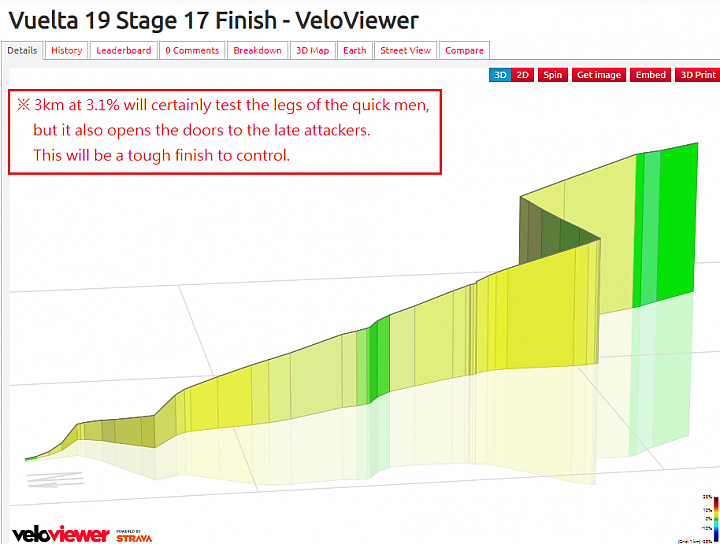Screen dimensions: 720x544
Task: Click the Spin button
Action: (553, 75)
